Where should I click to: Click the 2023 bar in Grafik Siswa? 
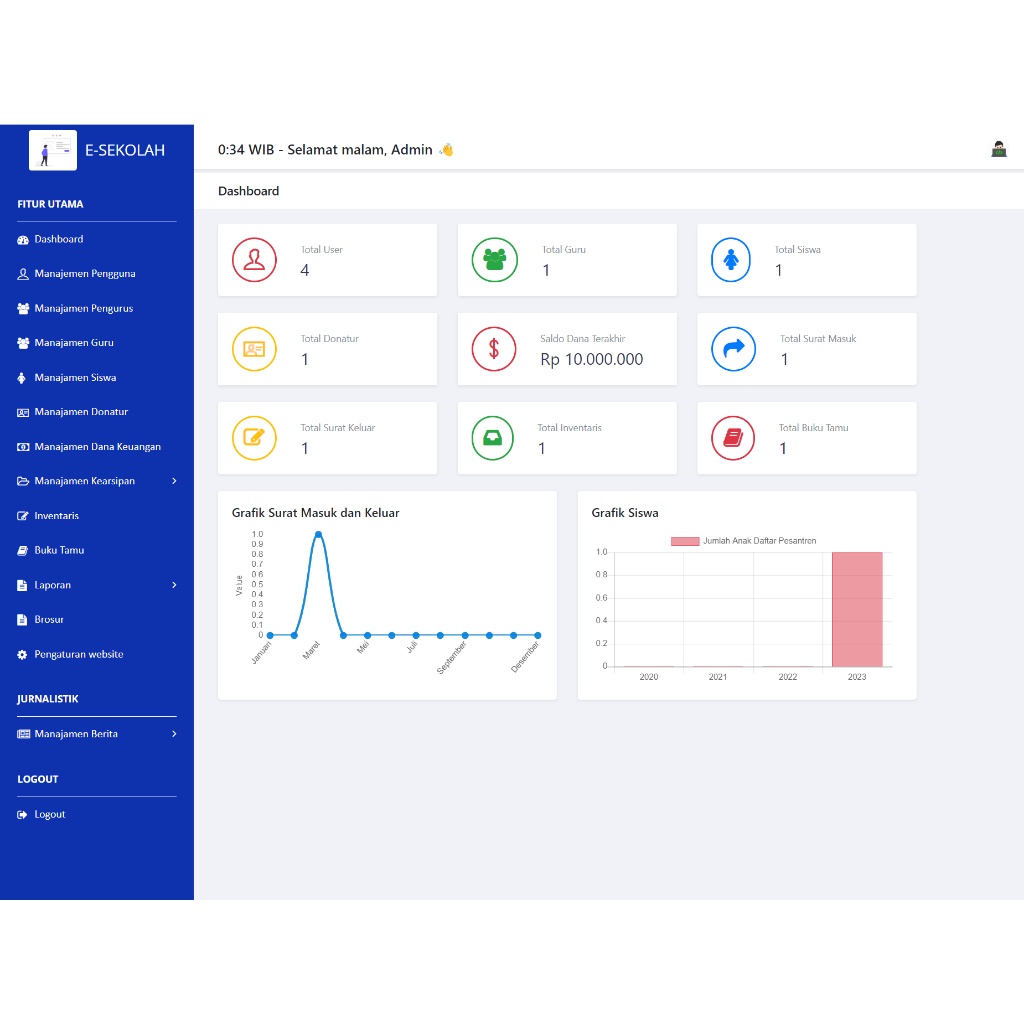(857, 609)
